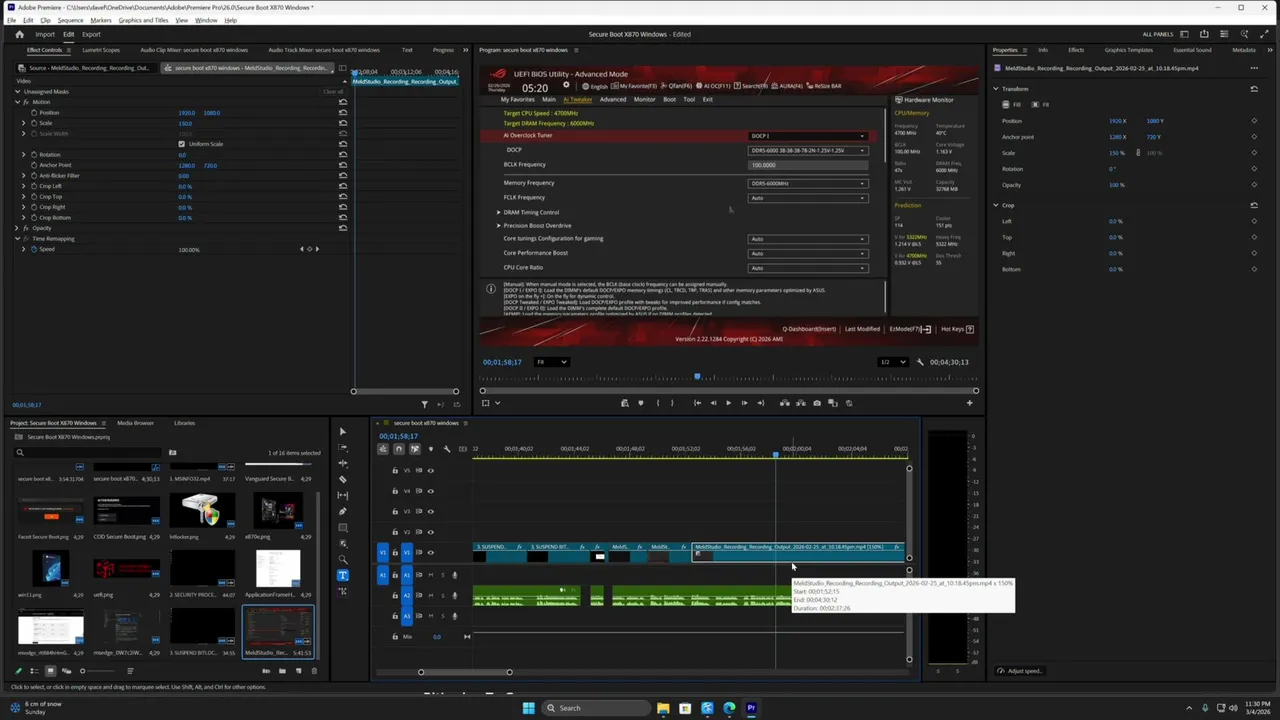Viewport: 1280px width, 720px height.
Task: Click the program monitor scrubber playhead
Action: [697, 378]
